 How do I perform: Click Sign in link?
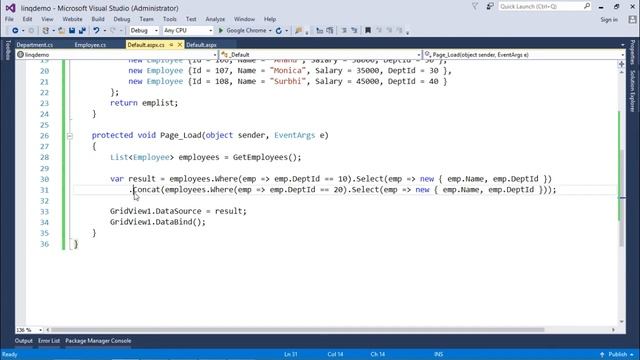[609, 20]
